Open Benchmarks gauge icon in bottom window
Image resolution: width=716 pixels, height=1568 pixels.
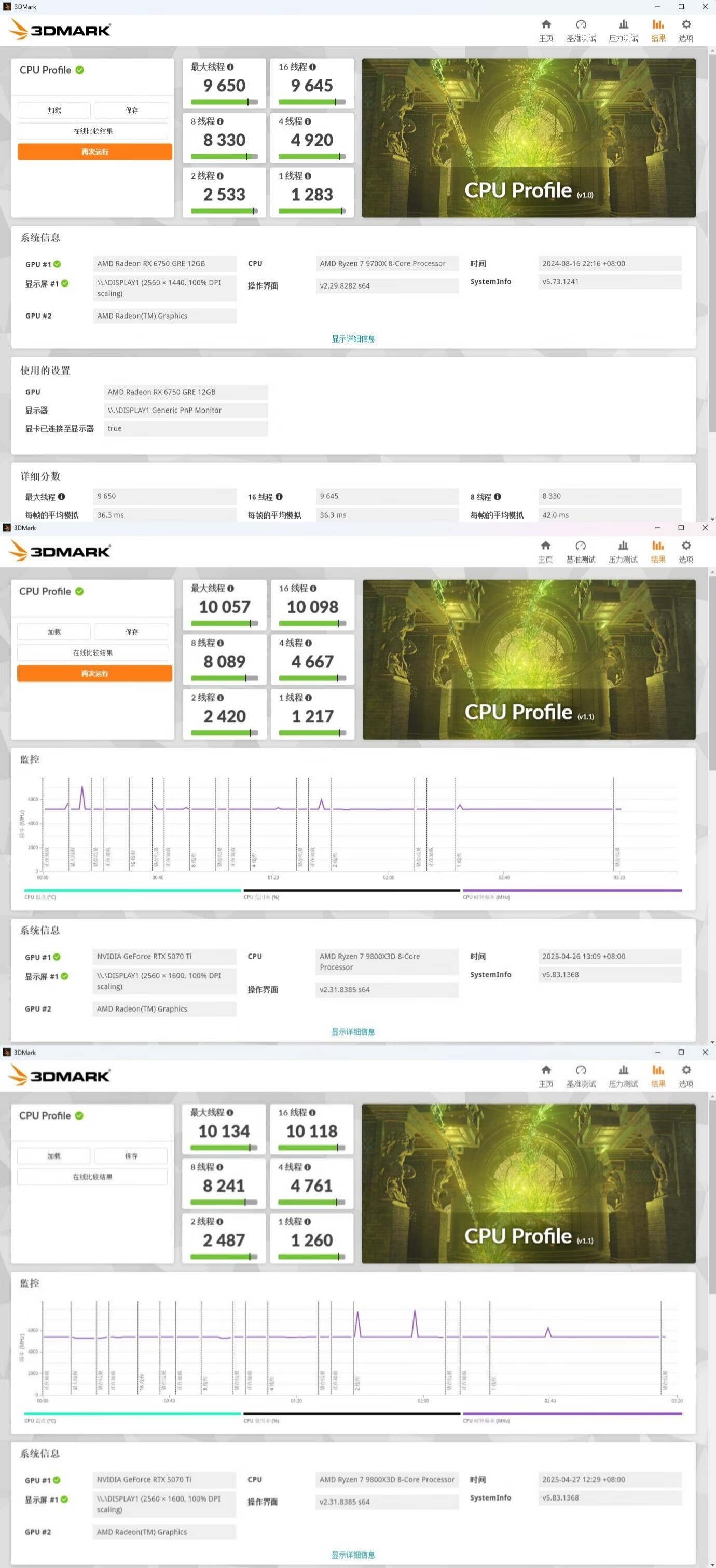point(581,1070)
